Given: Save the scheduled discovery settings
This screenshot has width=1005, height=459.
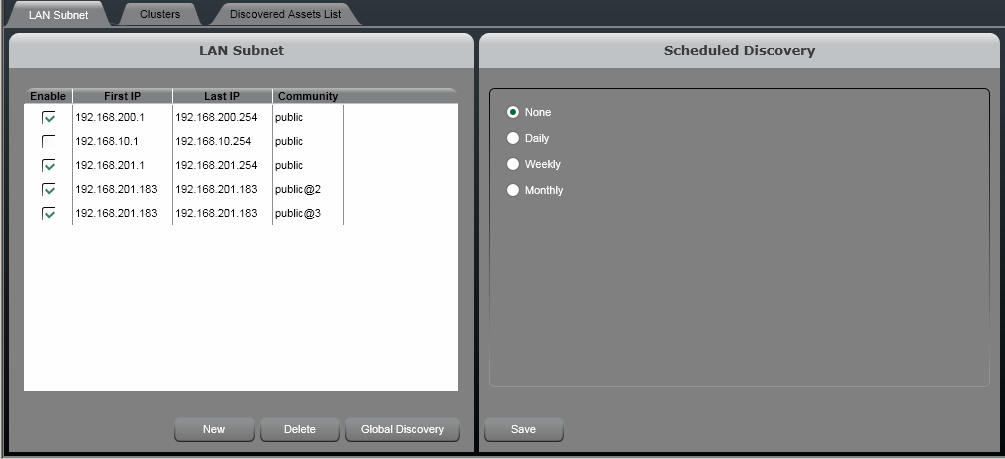Looking at the screenshot, I should [x=523, y=429].
